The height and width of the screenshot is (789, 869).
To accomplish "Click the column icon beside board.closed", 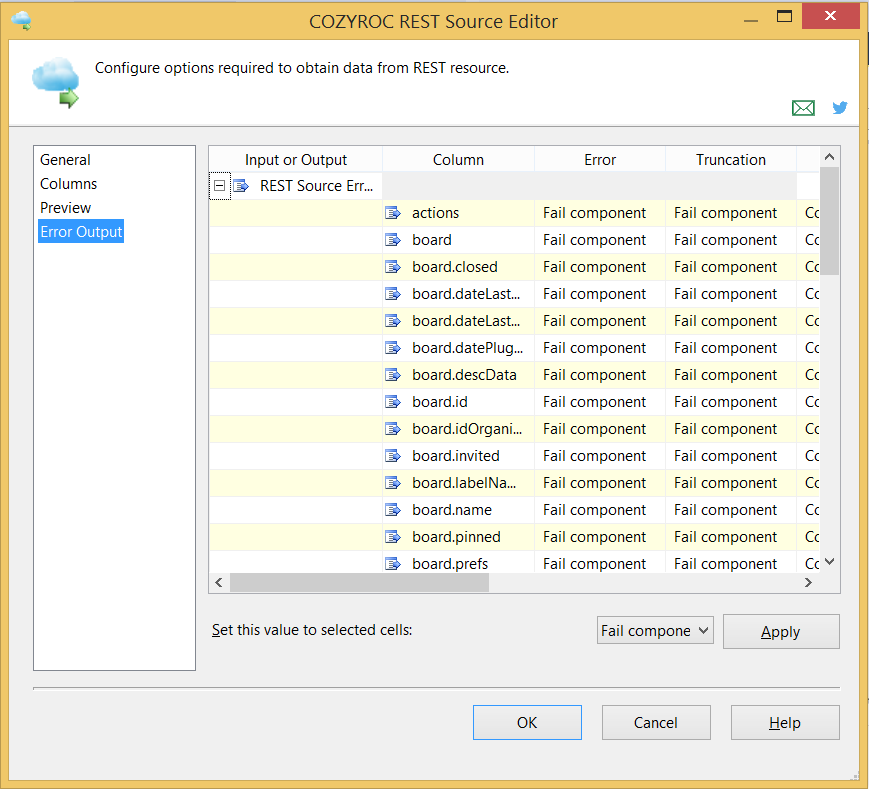I will (x=393, y=267).
